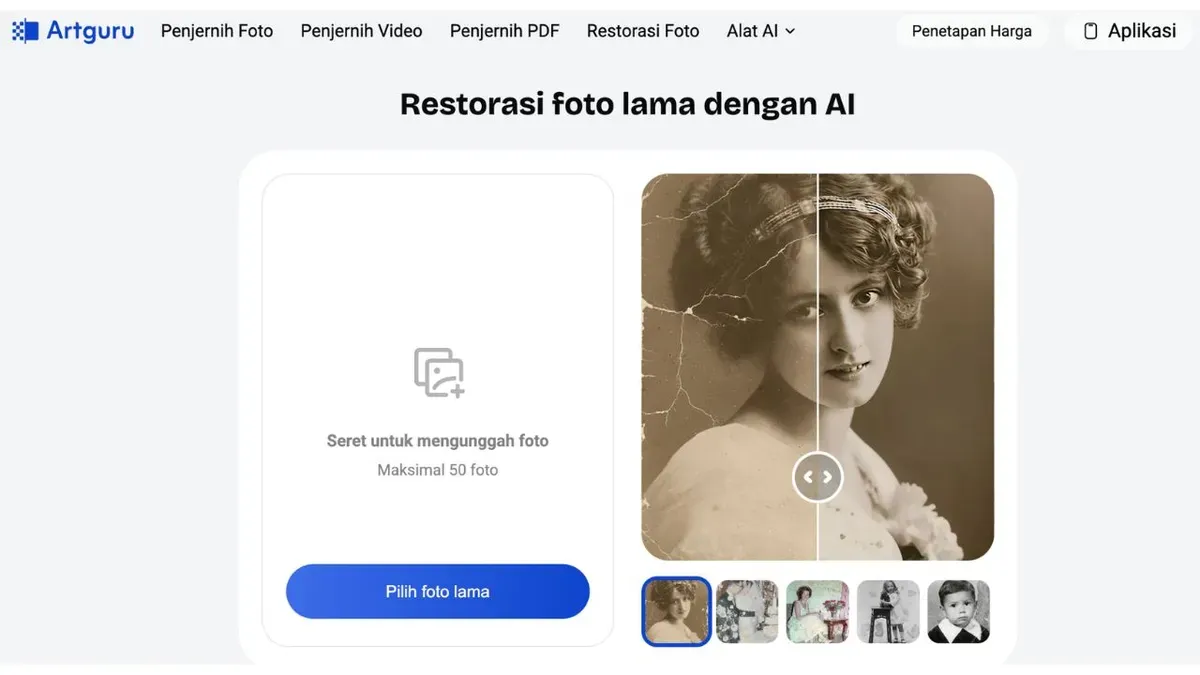Click the Penetapan Harga button
This screenshot has width=1200, height=675.
pyautogui.click(x=971, y=31)
